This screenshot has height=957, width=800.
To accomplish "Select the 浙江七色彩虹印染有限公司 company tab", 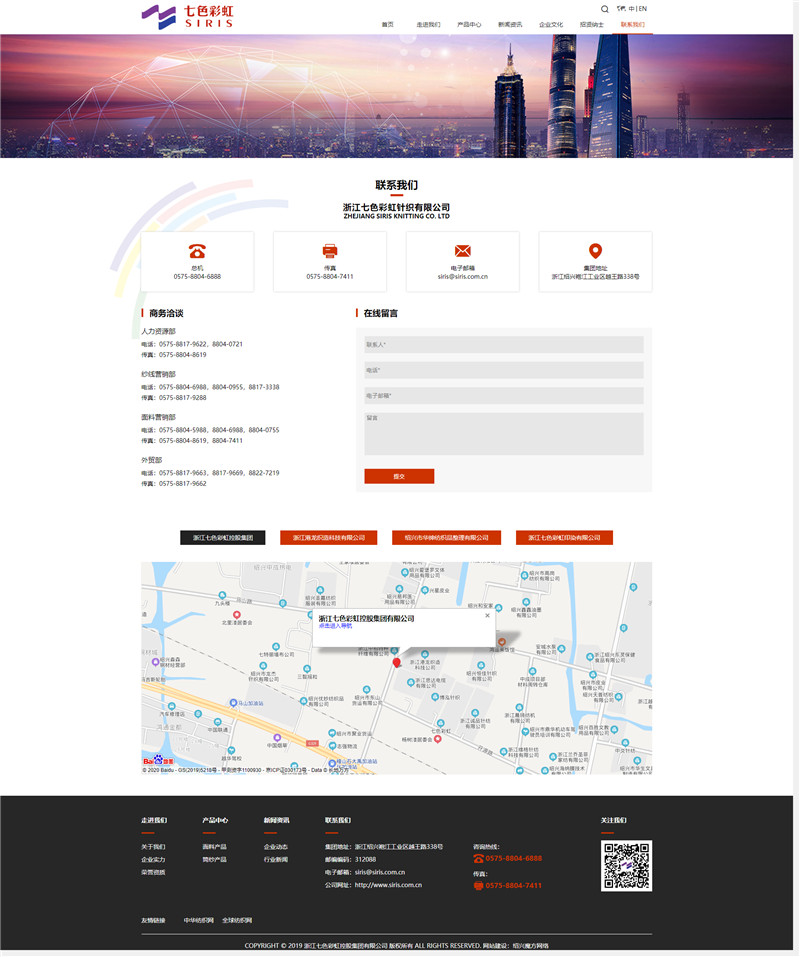I will pos(565,537).
